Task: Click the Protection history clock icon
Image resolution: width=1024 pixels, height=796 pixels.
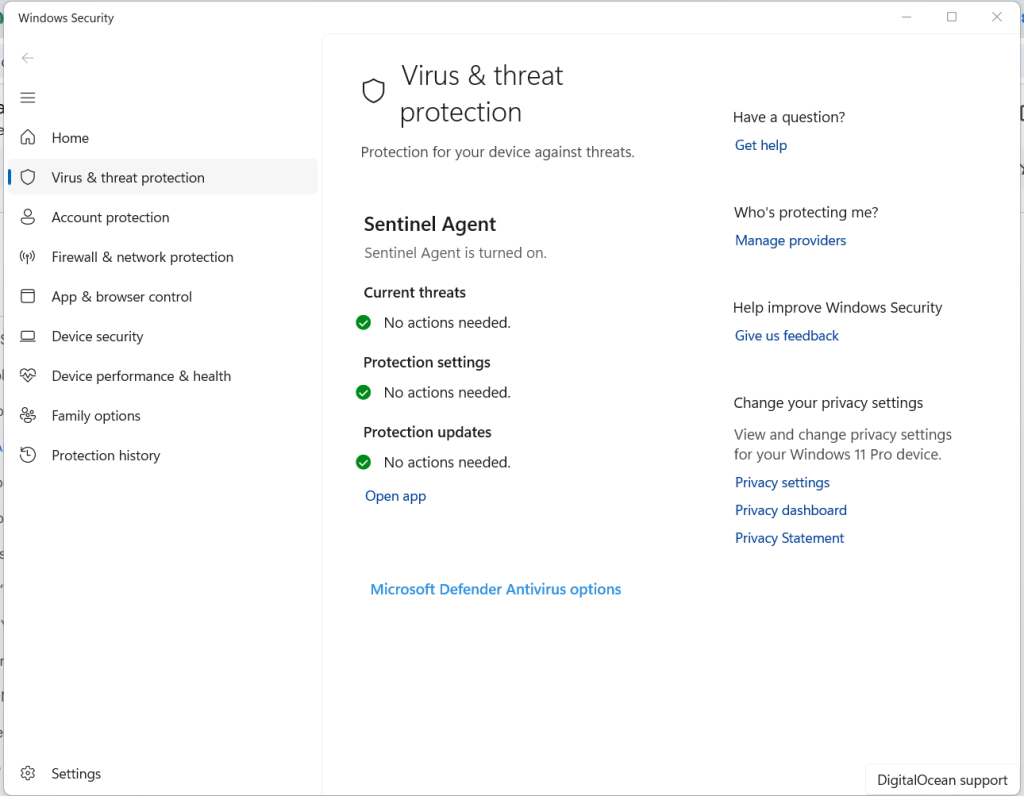Action: (x=27, y=455)
